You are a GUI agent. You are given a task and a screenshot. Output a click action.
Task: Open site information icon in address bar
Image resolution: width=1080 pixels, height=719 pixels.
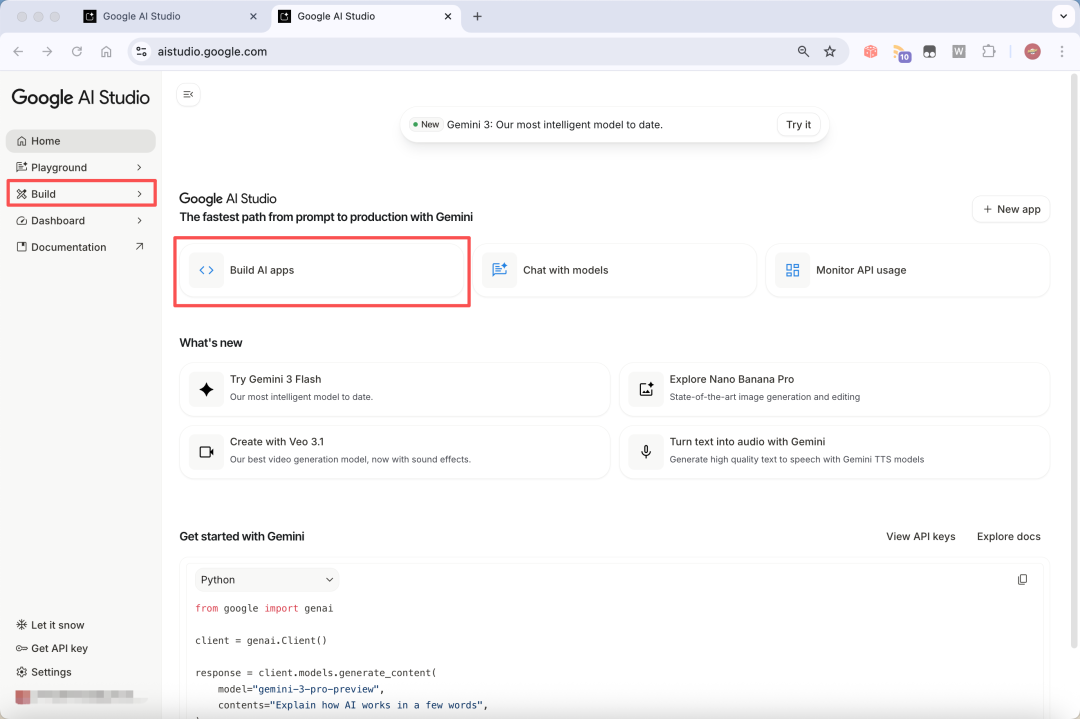pyautogui.click(x=141, y=52)
